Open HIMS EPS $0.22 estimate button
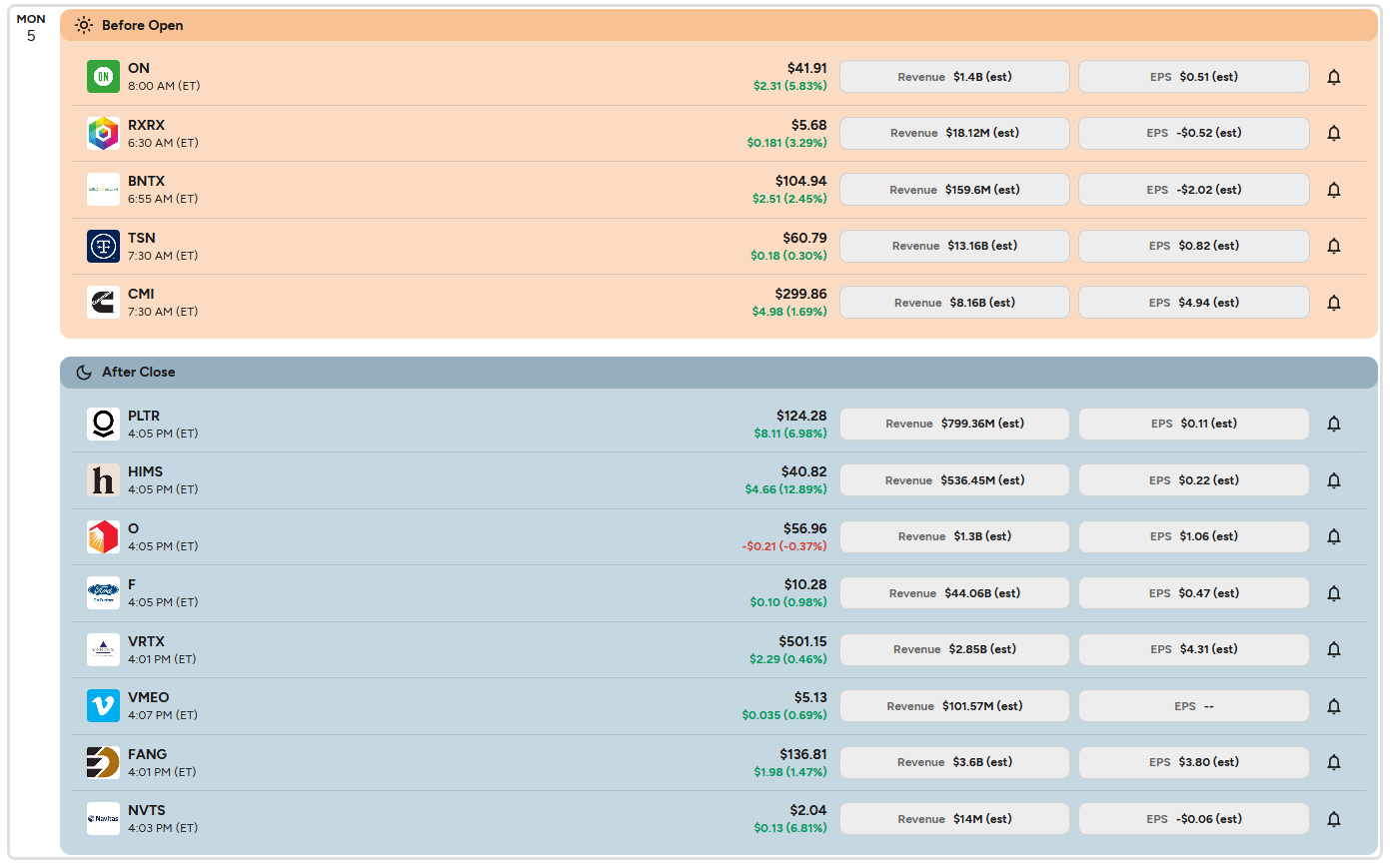1390x868 pixels. click(1194, 480)
